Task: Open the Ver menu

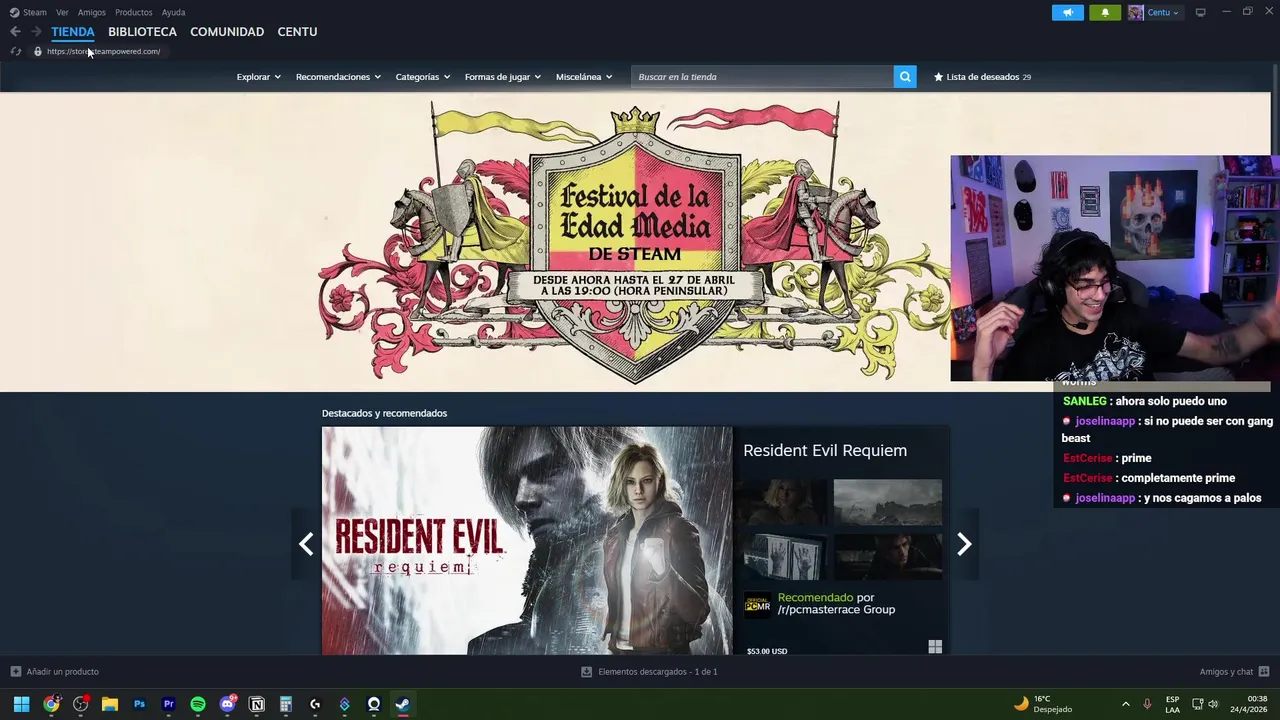Action: tap(62, 12)
